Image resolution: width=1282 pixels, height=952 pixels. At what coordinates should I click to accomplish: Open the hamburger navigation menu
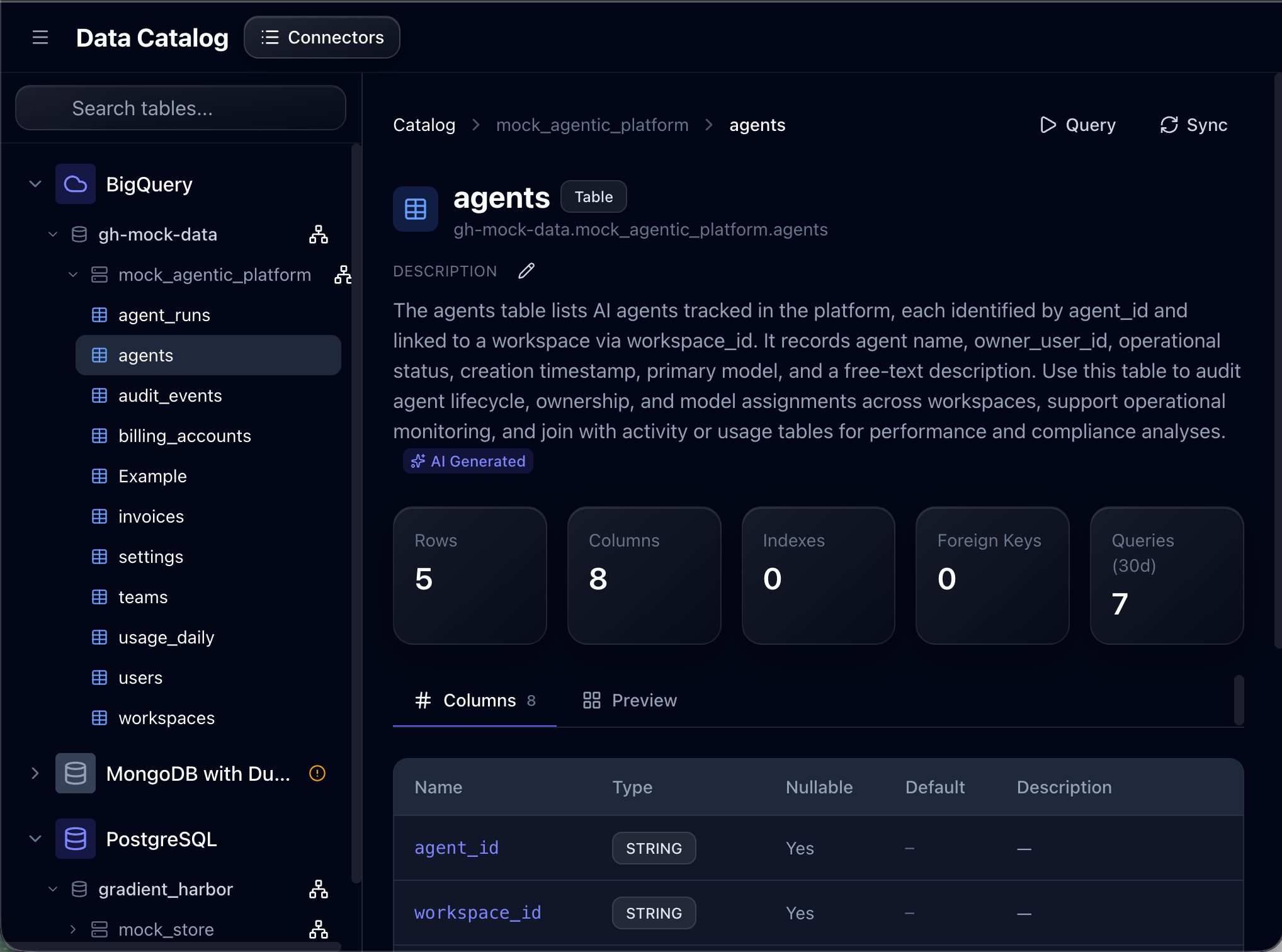pyautogui.click(x=40, y=37)
